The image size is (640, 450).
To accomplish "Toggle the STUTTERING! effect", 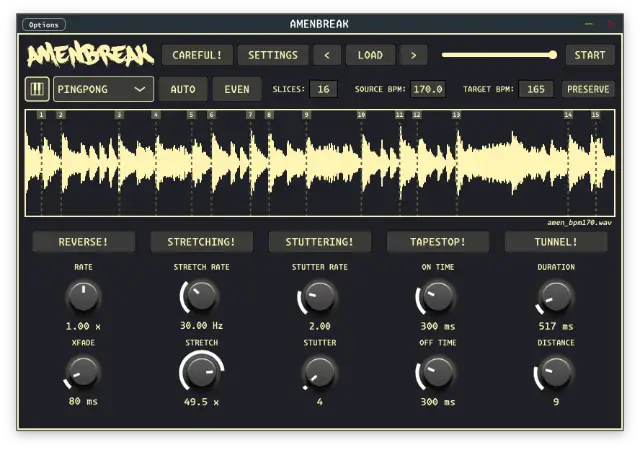I will click(319, 242).
